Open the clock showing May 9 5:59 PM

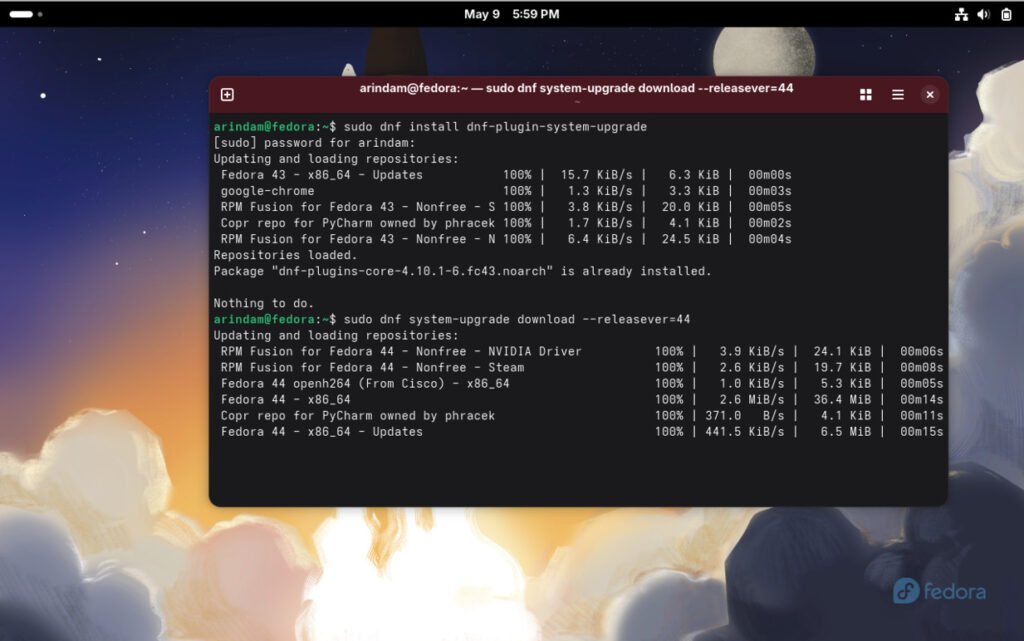click(511, 14)
